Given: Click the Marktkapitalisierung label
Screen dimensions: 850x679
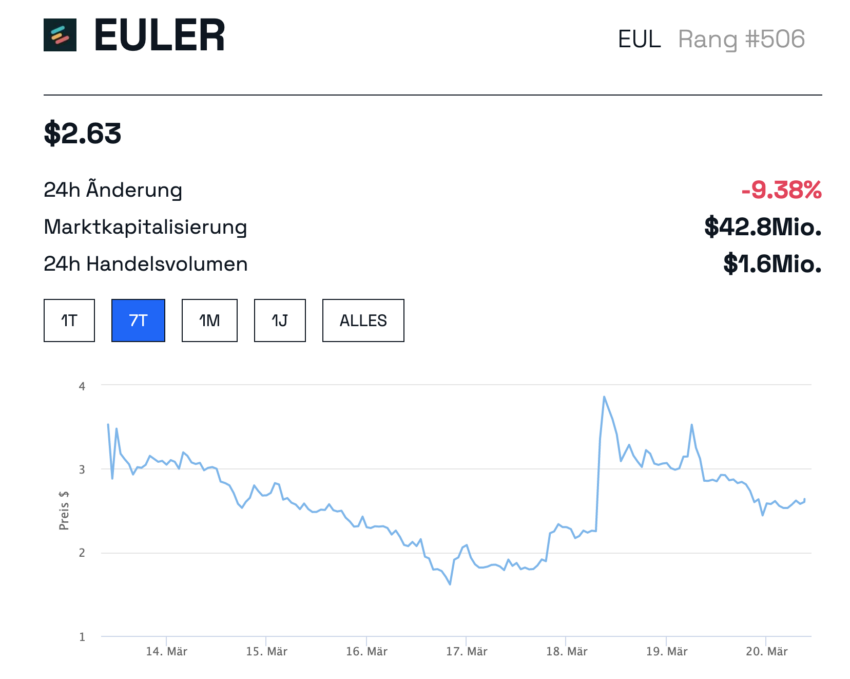Looking at the screenshot, I should (x=145, y=227).
